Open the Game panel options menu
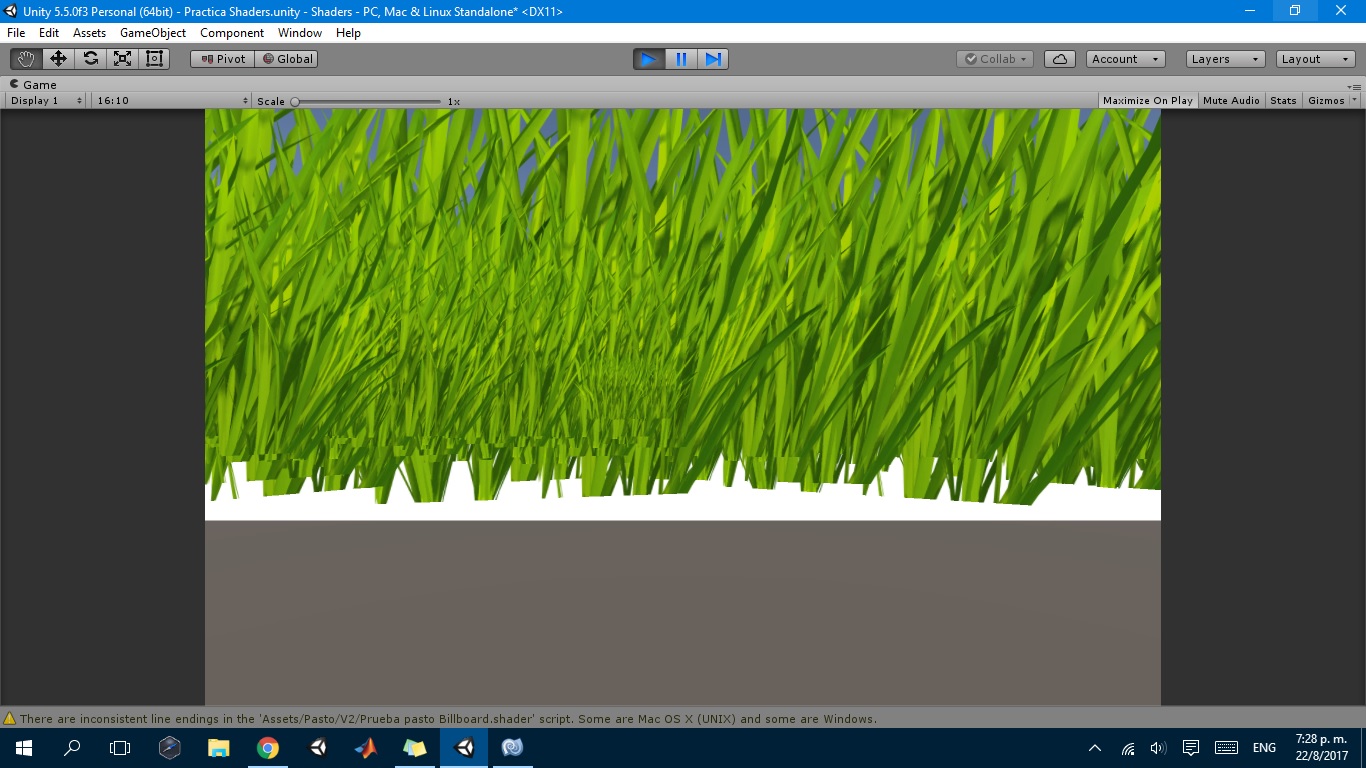Screen dimensions: 1366x768 tap(1355, 86)
